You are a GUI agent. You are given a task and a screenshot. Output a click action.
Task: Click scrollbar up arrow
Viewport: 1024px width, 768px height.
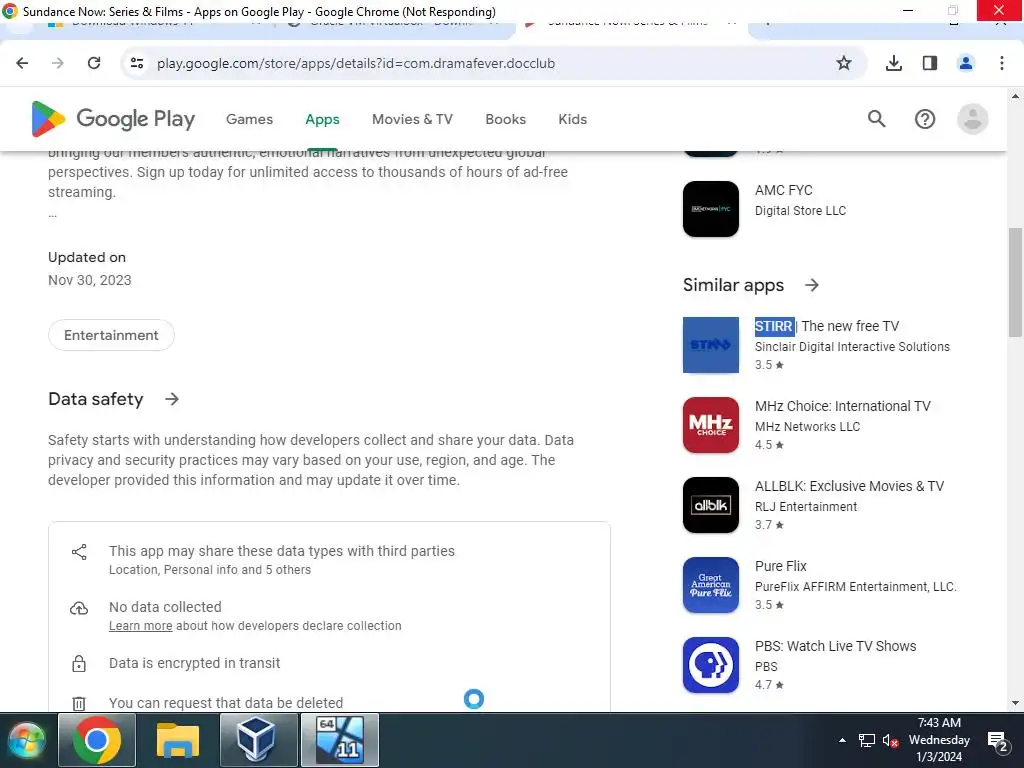pyautogui.click(x=1015, y=96)
